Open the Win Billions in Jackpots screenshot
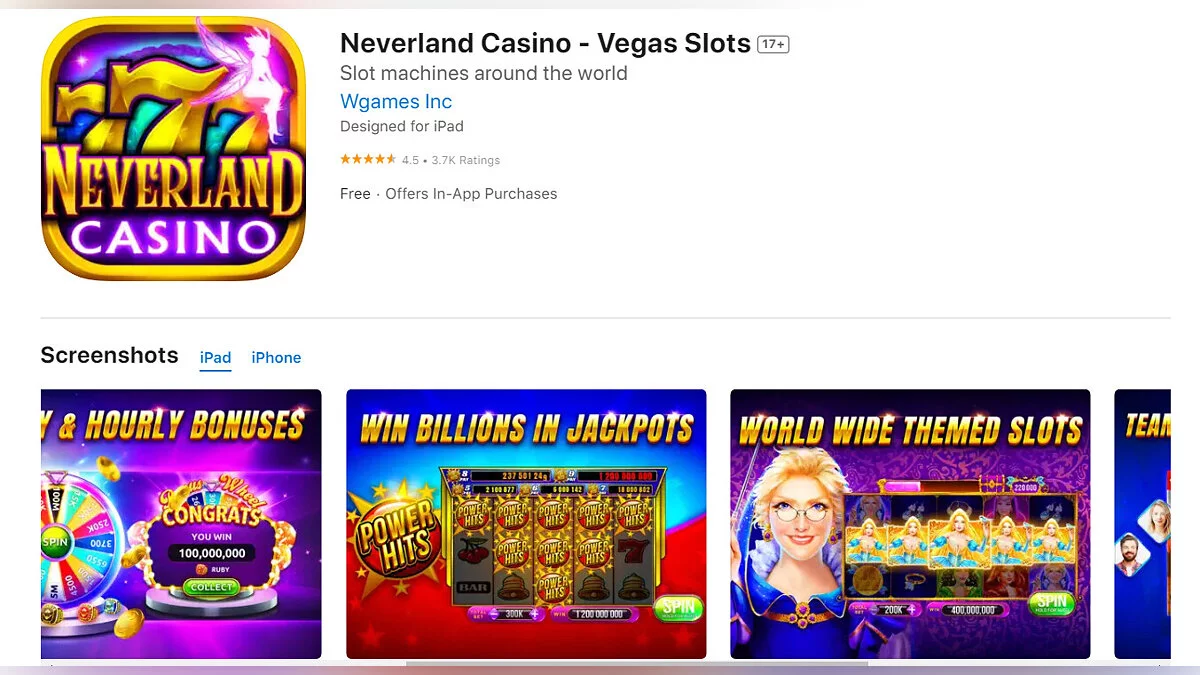1200x675 pixels. [x=526, y=524]
